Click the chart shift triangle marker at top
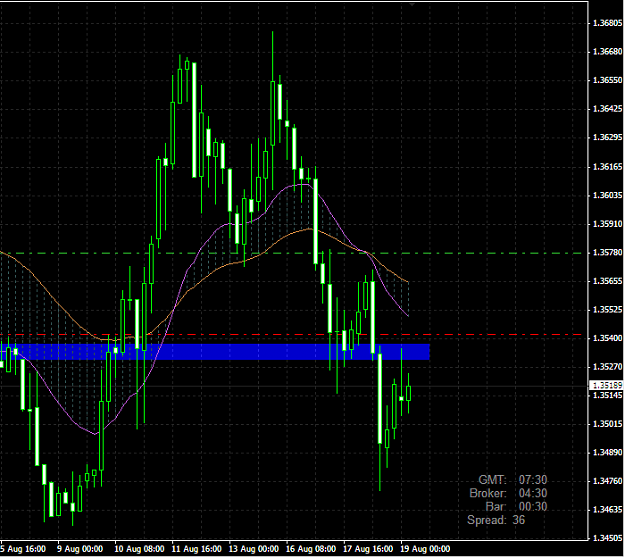 pos(413,4)
